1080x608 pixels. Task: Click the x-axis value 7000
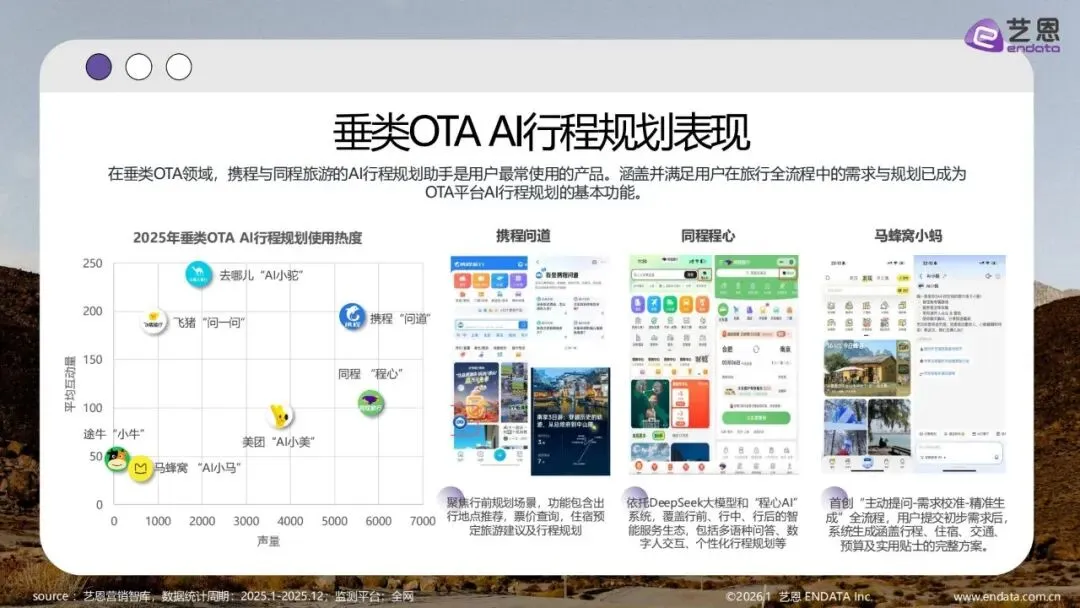coord(422,521)
